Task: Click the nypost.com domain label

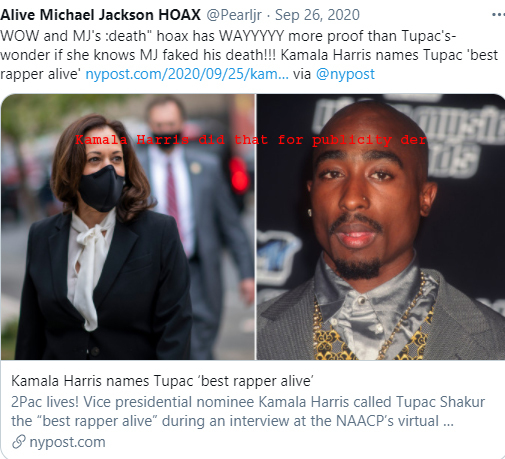Action: click(67, 442)
